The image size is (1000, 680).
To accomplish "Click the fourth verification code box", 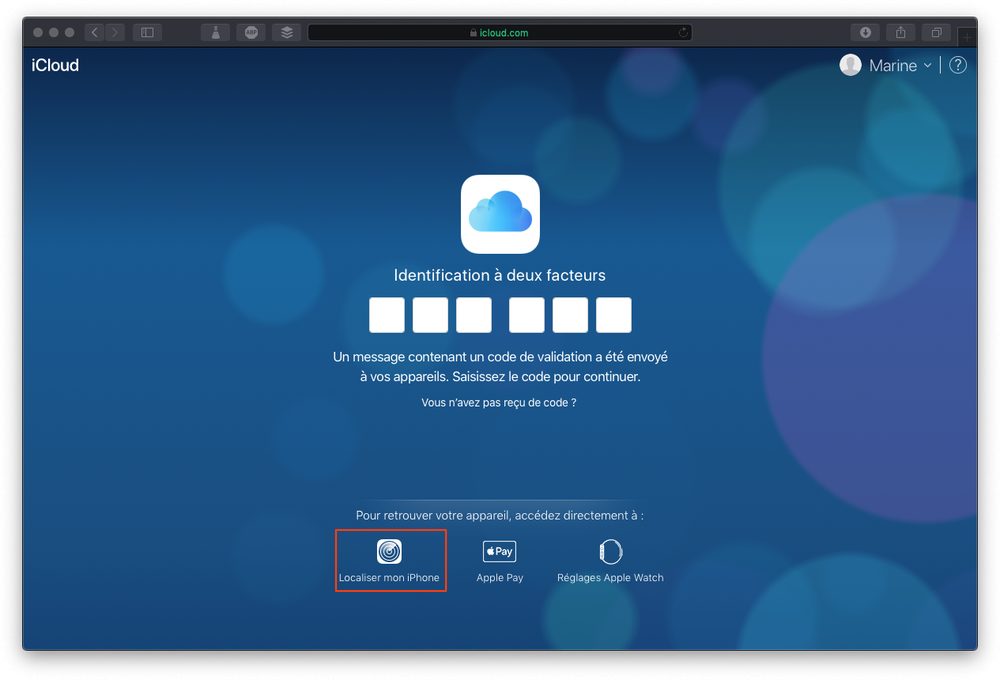I will [526, 314].
